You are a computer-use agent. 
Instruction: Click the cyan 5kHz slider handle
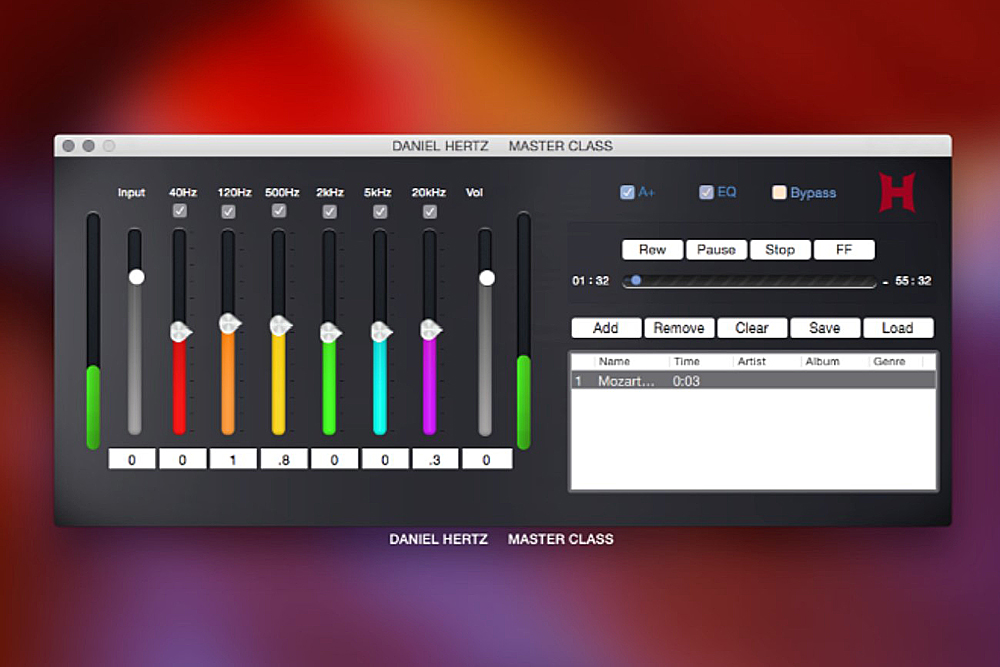(x=381, y=332)
